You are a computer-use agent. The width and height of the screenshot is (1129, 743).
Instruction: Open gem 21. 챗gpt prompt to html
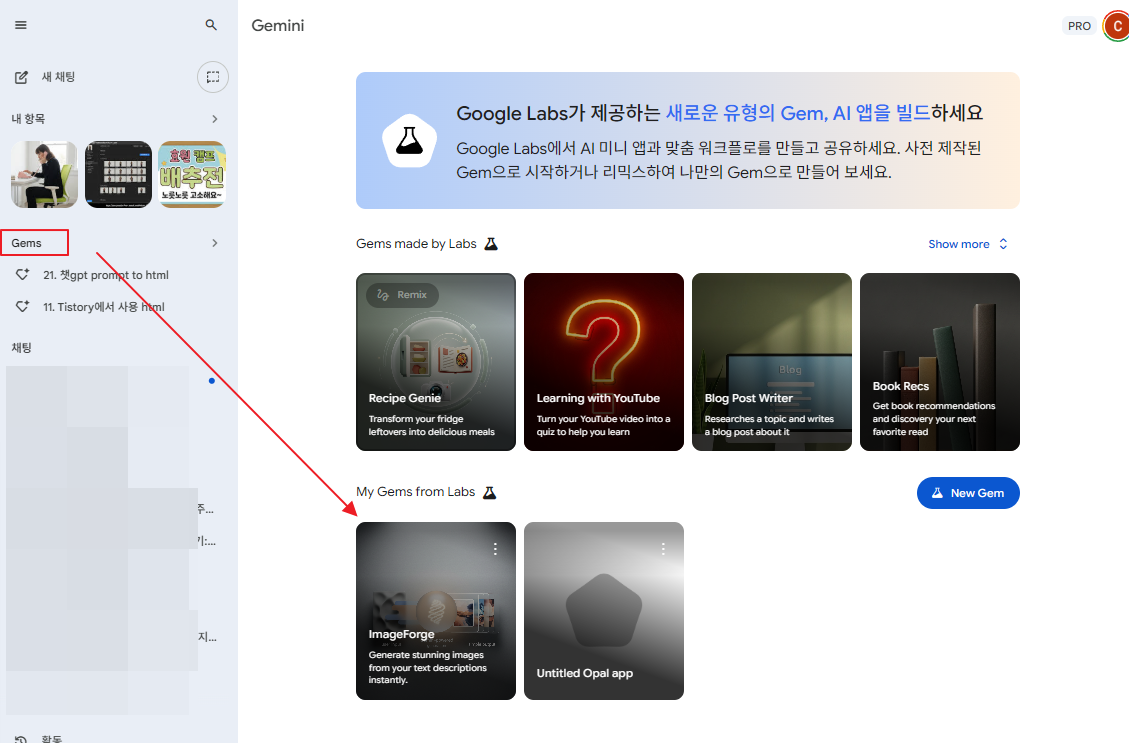(106, 275)
